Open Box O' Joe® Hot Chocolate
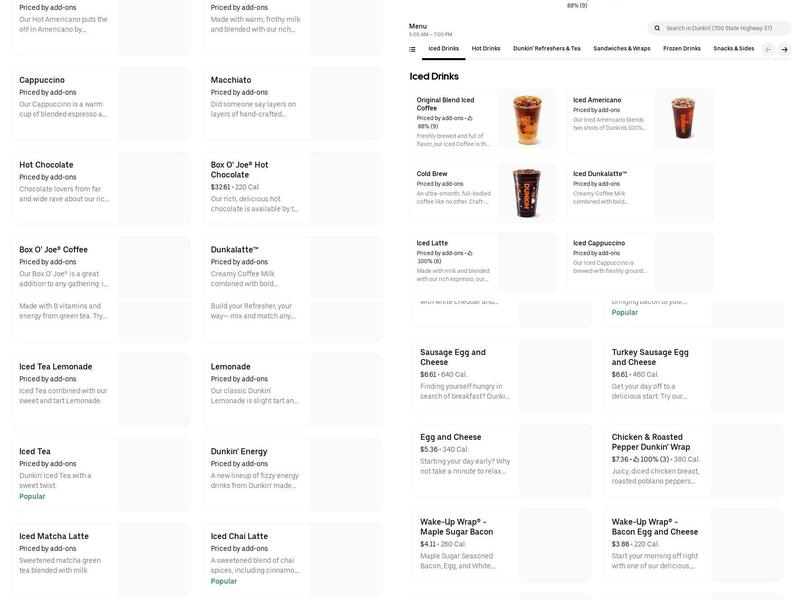This screenshot has width=800, height=600. coord(292,188)
